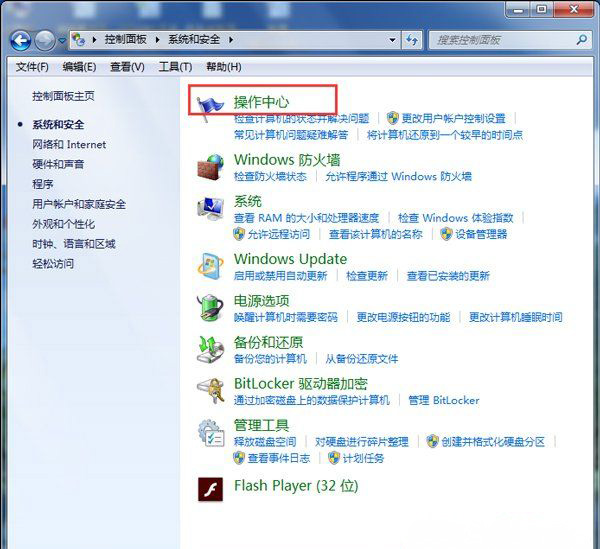Expand the arrow before 控制面板 breadcrumb
This screenshot has height=549, width=600.
[94, 39]
